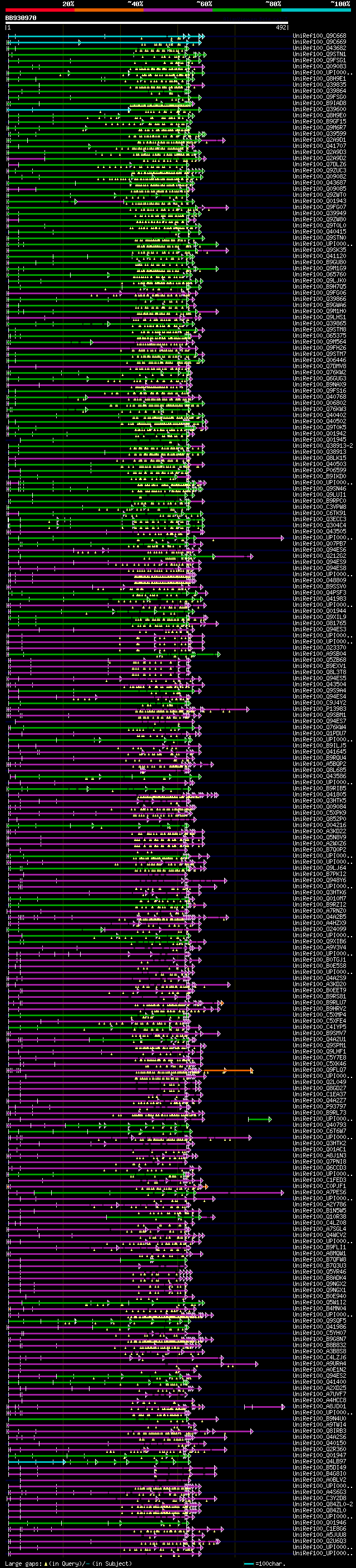
Task: Open UniRef100_Q9STN1 entry
Action: coord(319,54)
